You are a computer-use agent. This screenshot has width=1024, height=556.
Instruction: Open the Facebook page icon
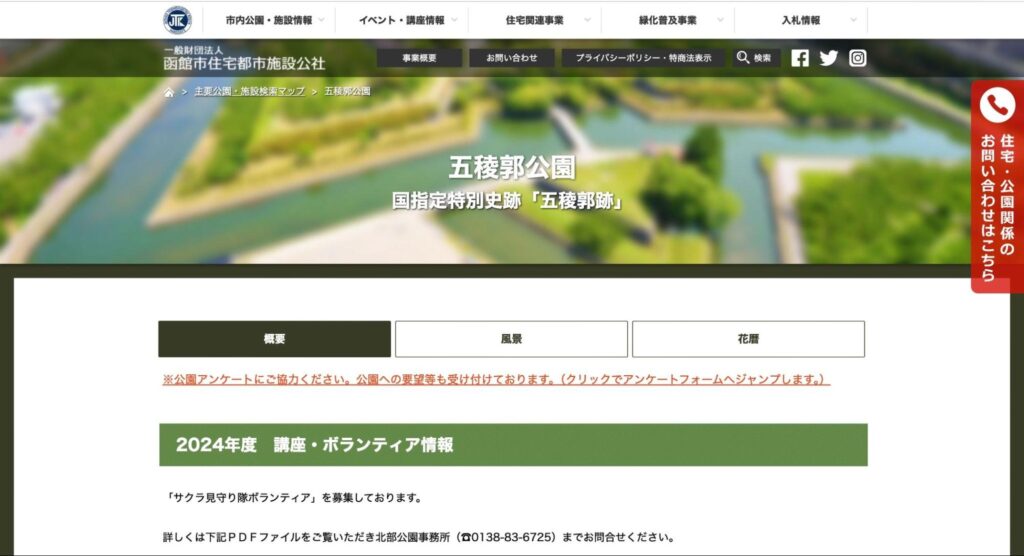tap(800, 58)
